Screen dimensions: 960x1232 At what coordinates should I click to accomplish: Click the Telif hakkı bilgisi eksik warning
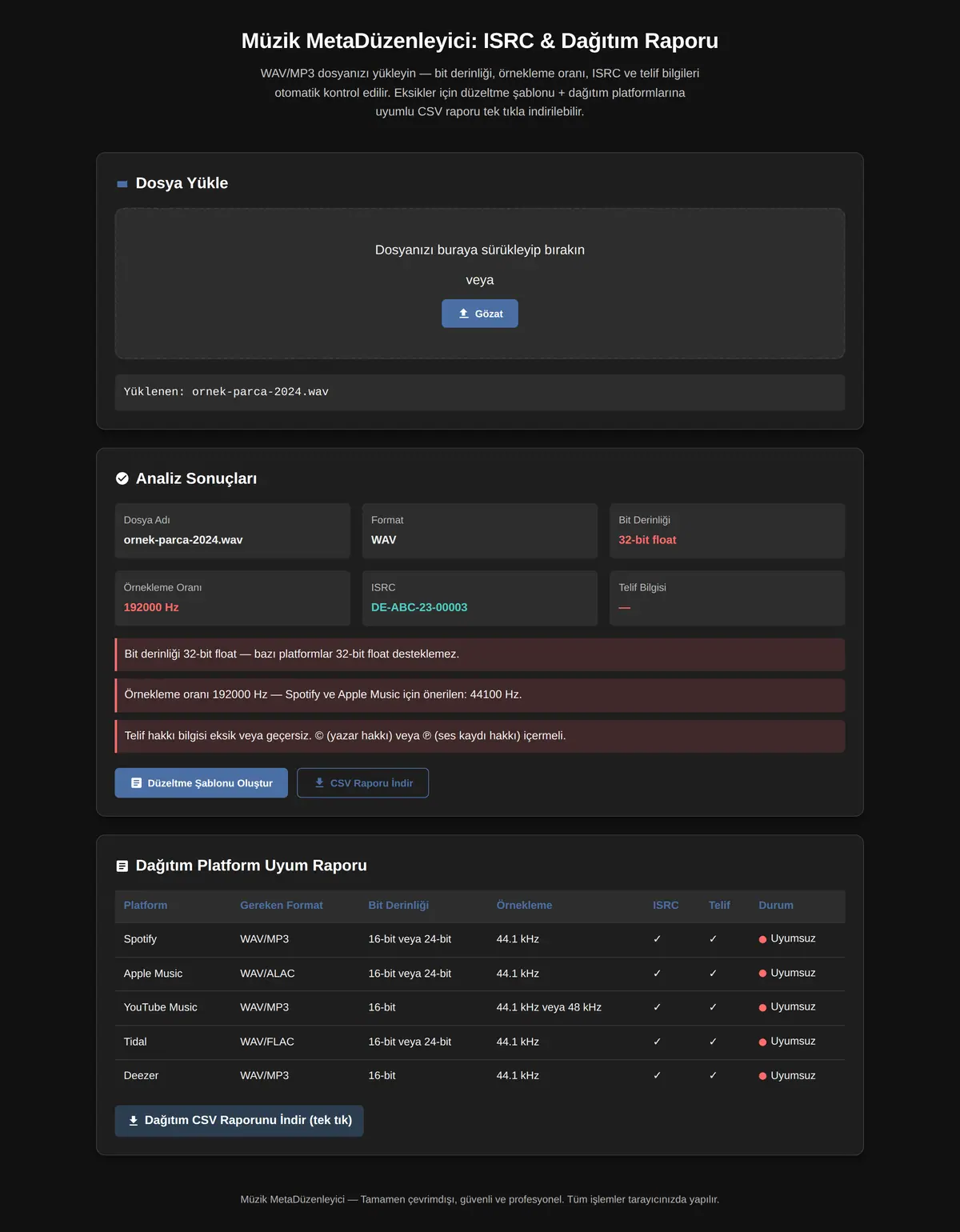[x=480, y=736]
